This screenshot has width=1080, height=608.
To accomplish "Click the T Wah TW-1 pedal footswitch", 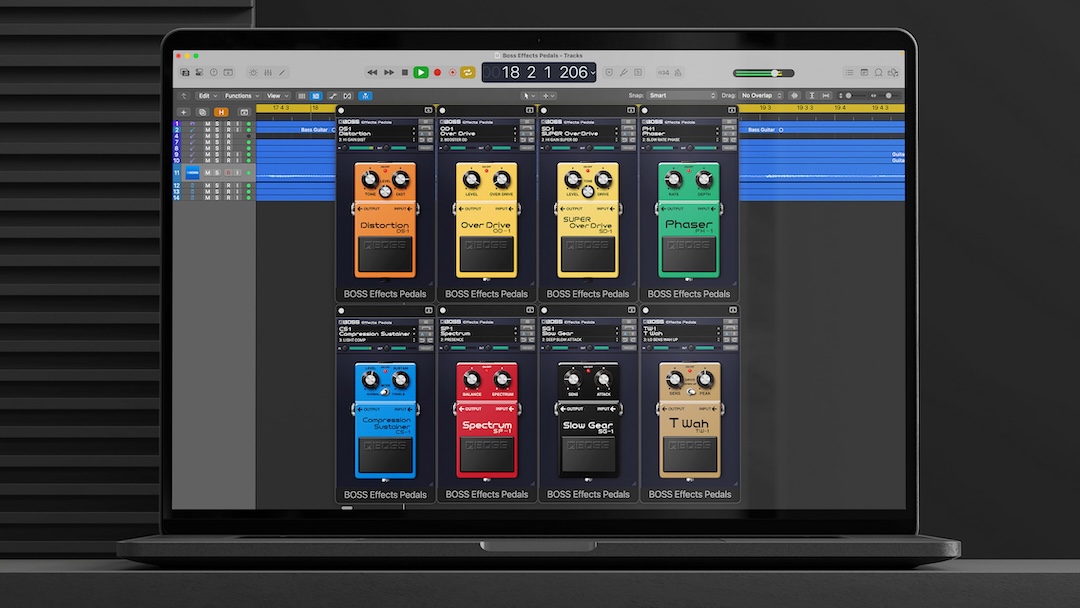I will [x=689, y=456].
